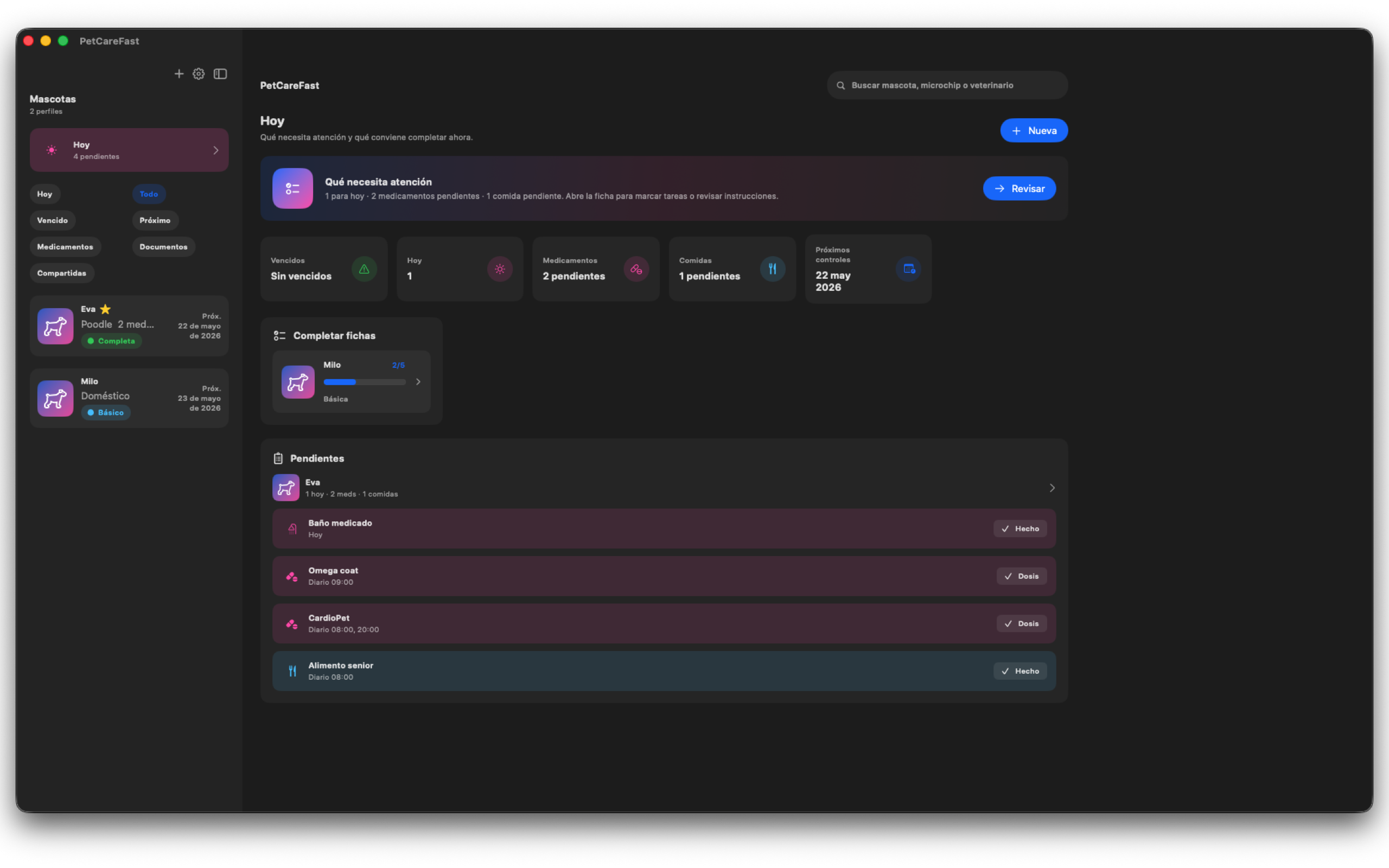1389x868 pixels.
Task: Click the Nueva button
Action: click(x=1034, y=131)
